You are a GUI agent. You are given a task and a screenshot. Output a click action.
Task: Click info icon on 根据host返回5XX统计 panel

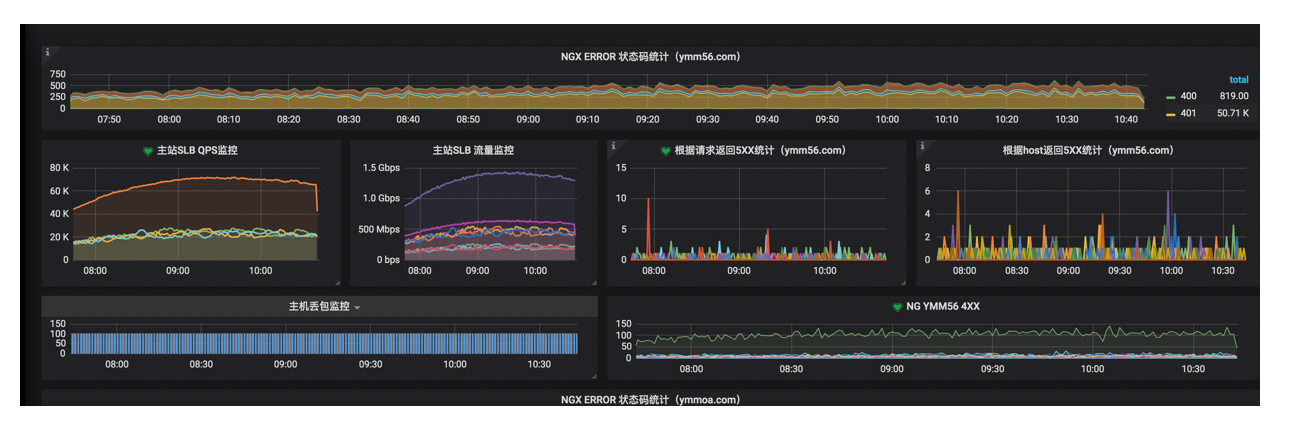[x=922, y=145]
